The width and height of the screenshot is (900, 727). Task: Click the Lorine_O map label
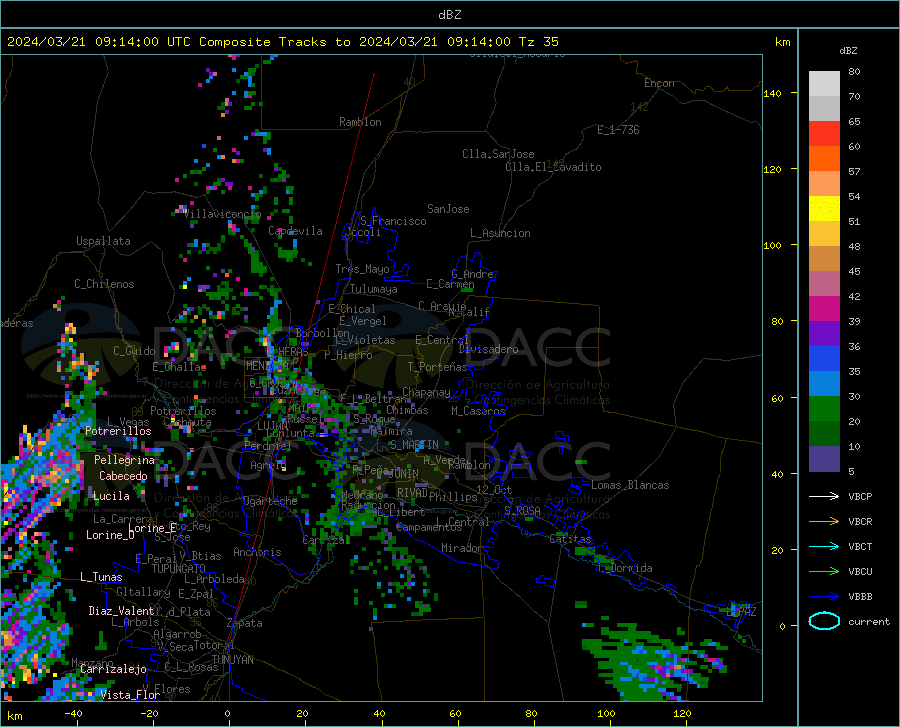(110, 535)
